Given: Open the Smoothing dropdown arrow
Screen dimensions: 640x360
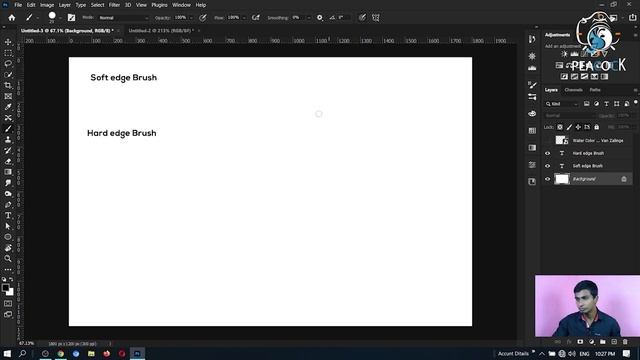Looking at the screenshot, I should coord(309,18).
